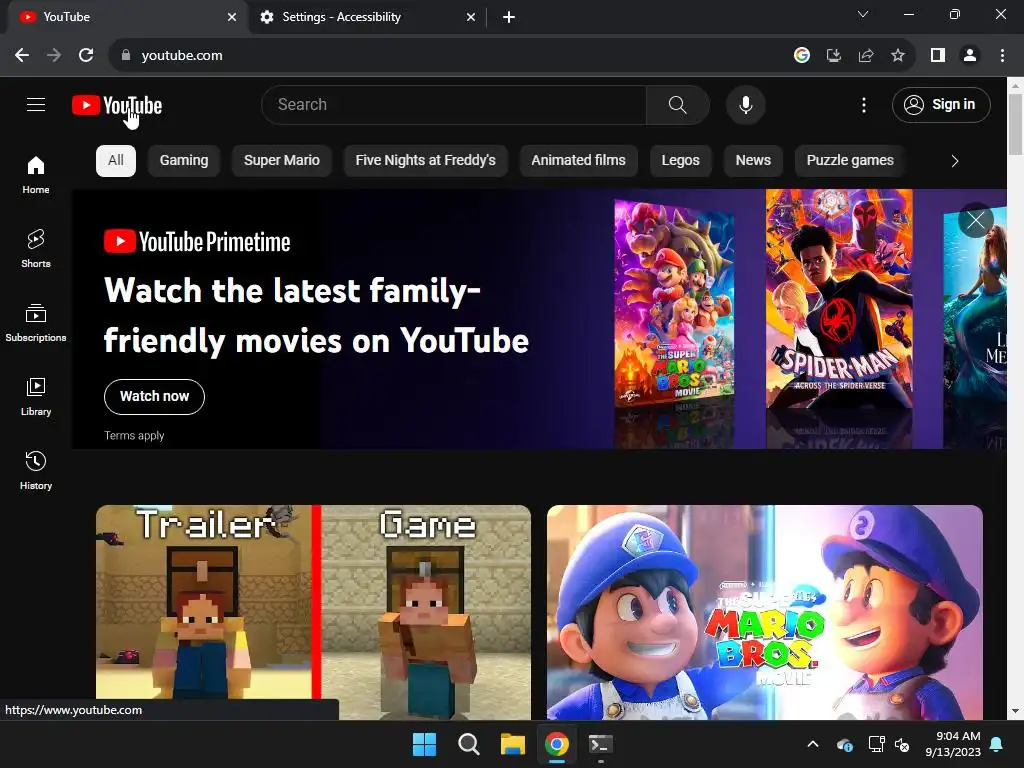Select the News filter chip
Image resolution: width=1024 pixels, height=768 pixels.
pyautogui.click(x=753, y=161)
